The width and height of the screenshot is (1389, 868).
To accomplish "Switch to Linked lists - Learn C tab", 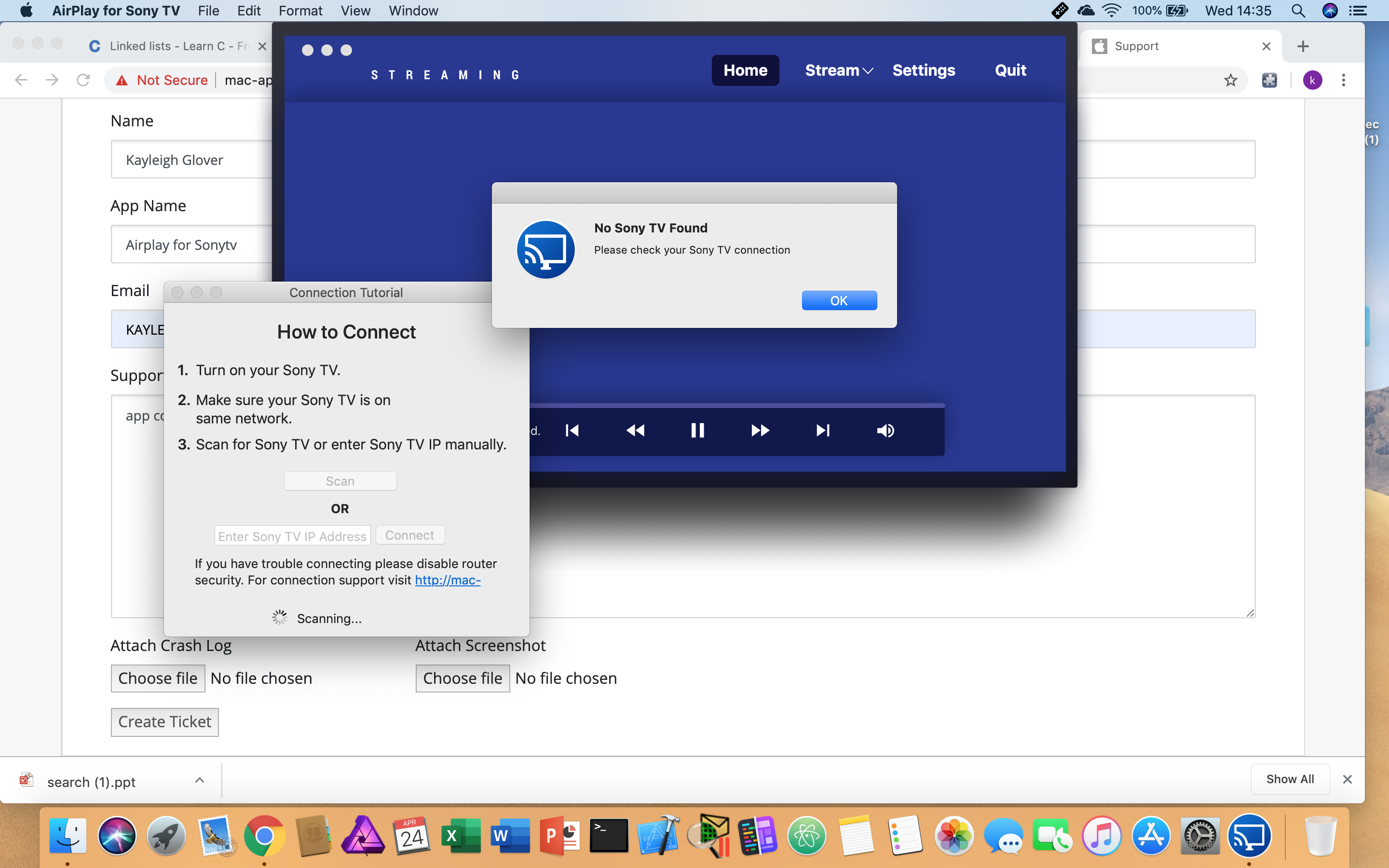I will 178,46.
